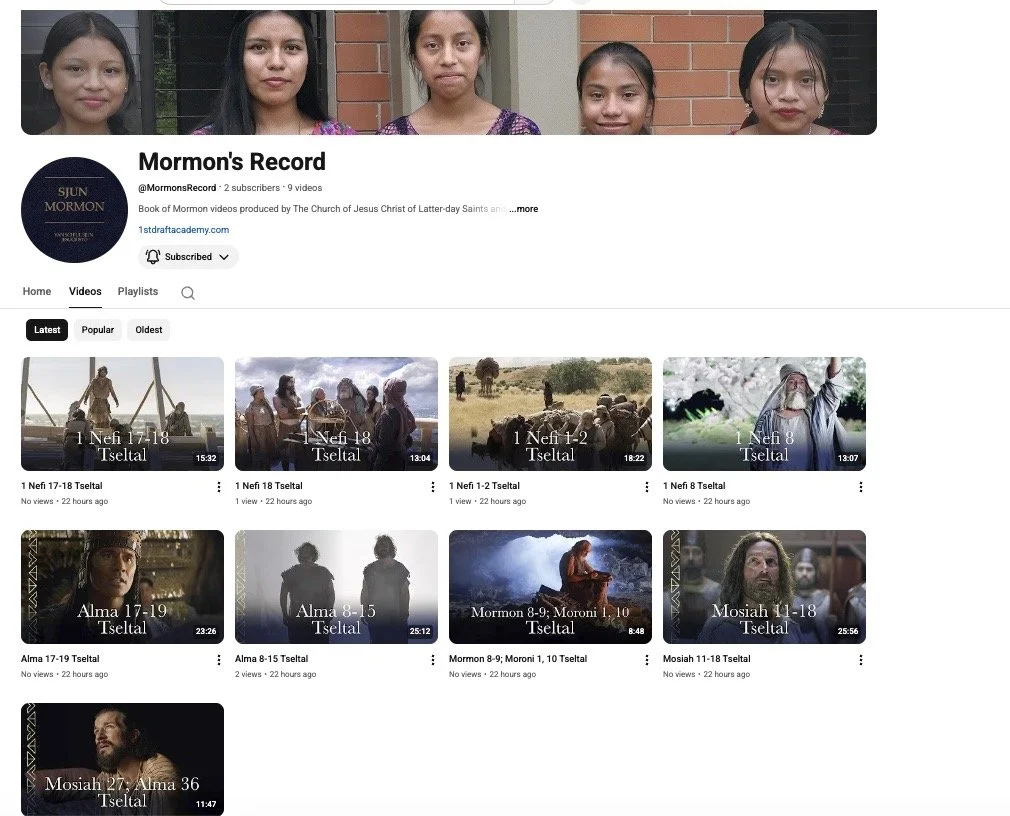
Task: Open 1 Nefi 8 Tseltal title link
Action: (x=694, y=486)
